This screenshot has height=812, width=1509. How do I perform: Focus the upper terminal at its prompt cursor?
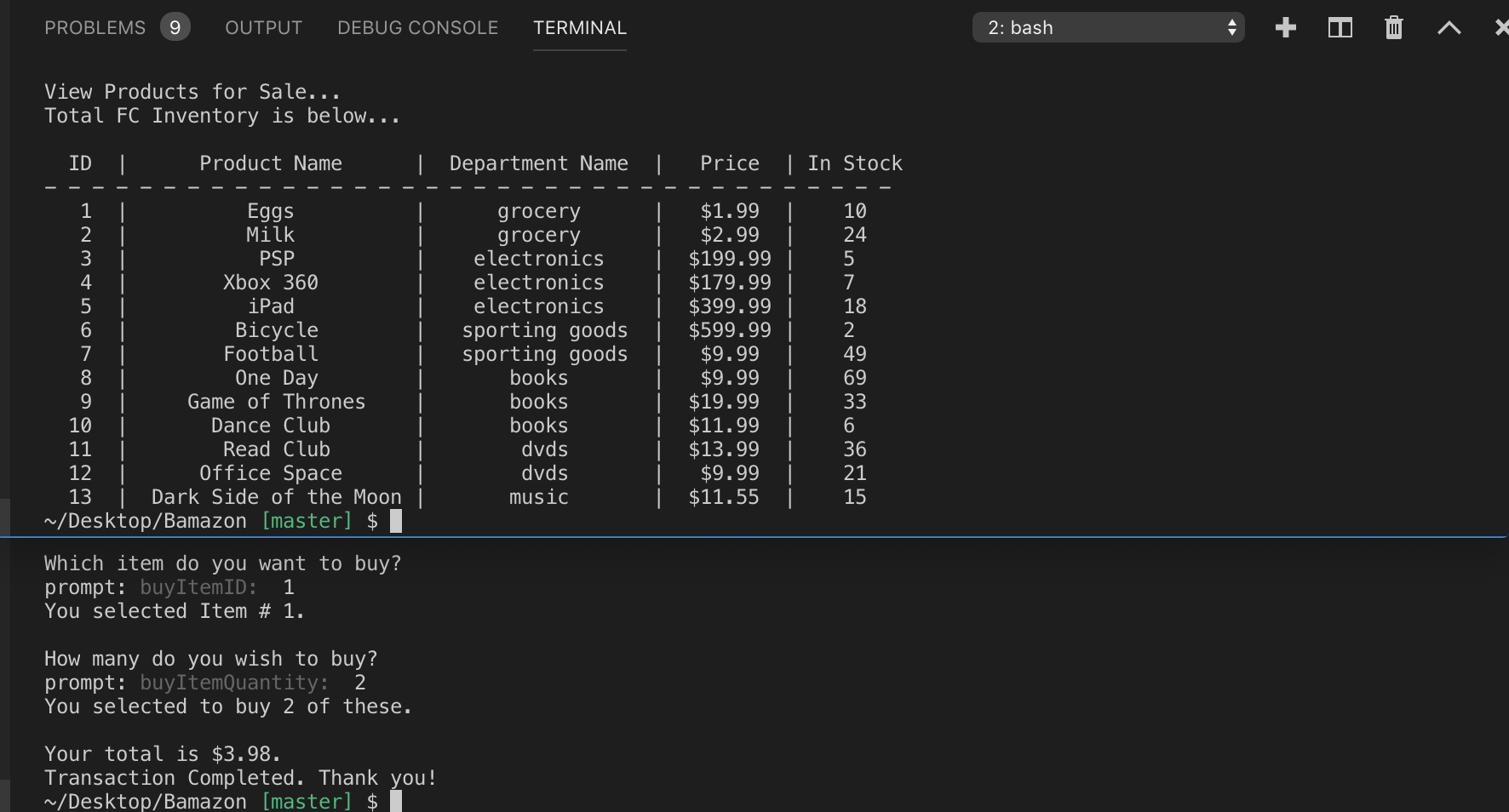coord(396,521)
